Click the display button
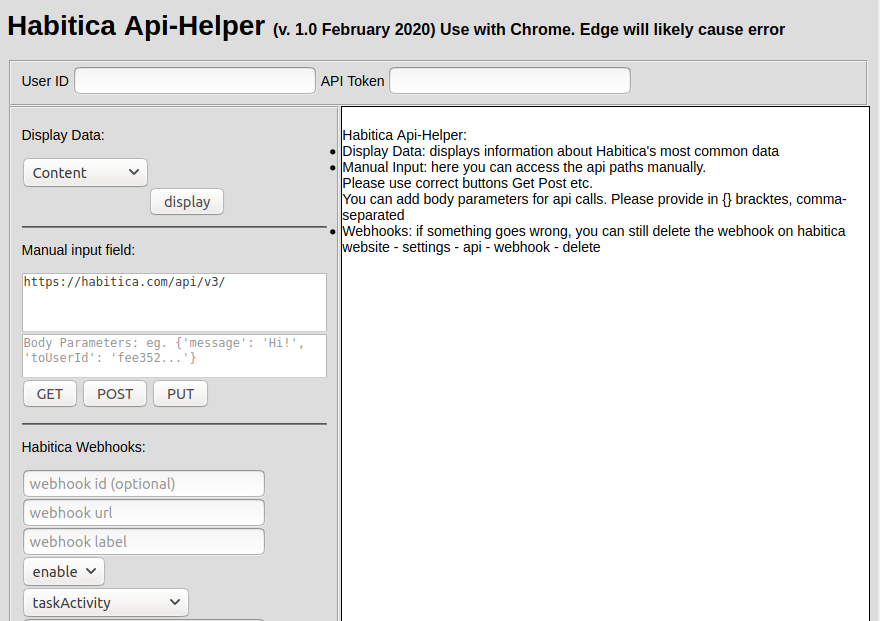880x621 pixels. pyautogui.click(x=187, y=202)
